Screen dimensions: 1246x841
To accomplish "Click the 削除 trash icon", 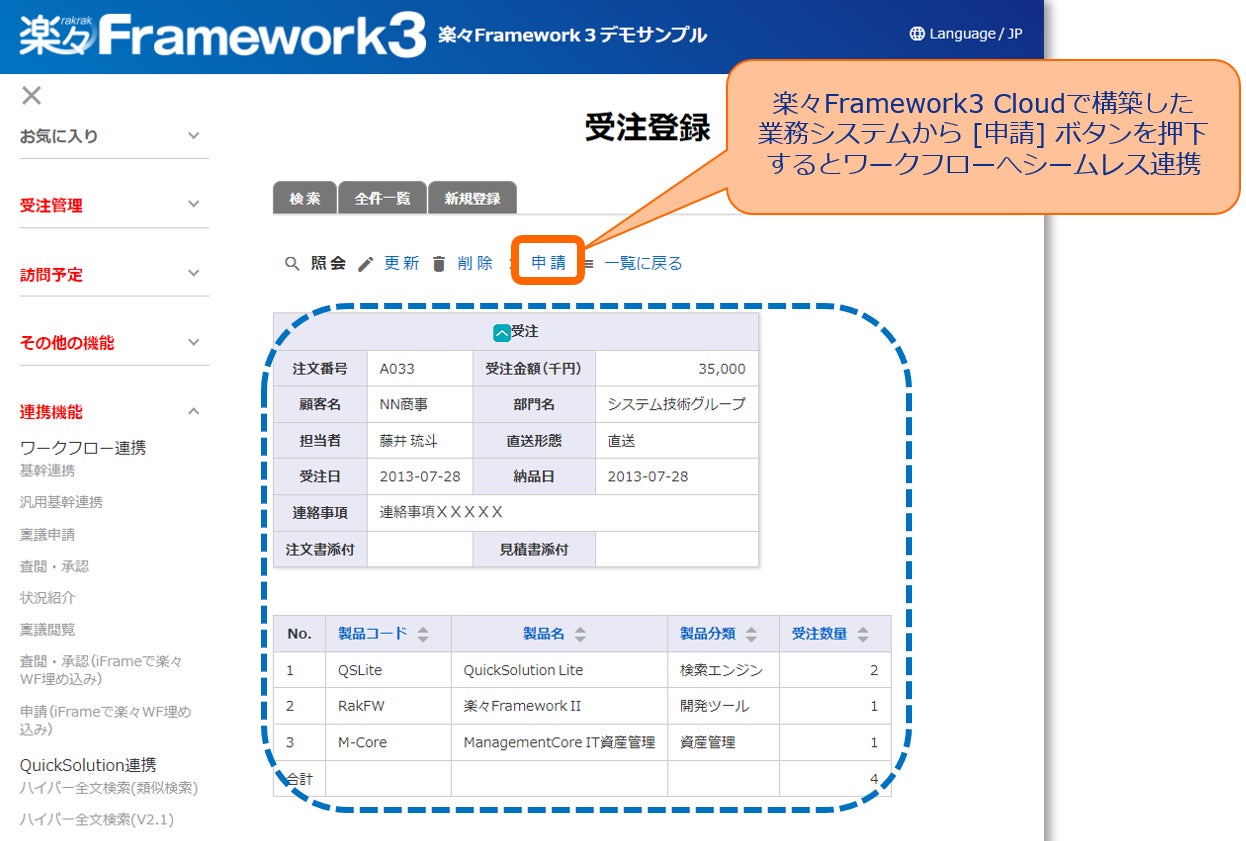I will point(439,264).
